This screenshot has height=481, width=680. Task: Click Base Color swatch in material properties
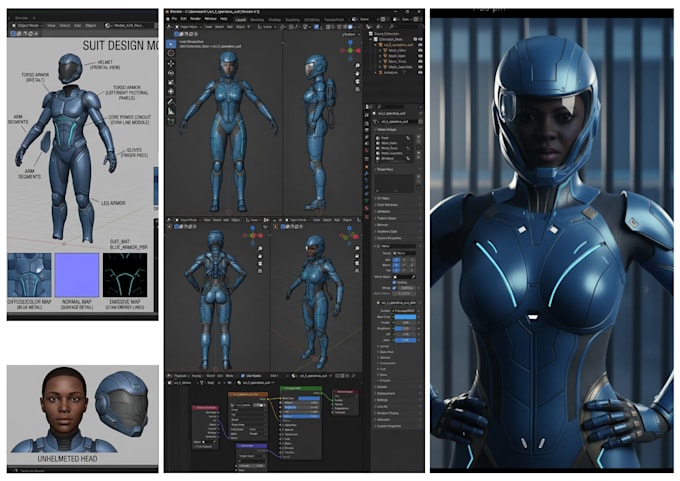(405, 317)
